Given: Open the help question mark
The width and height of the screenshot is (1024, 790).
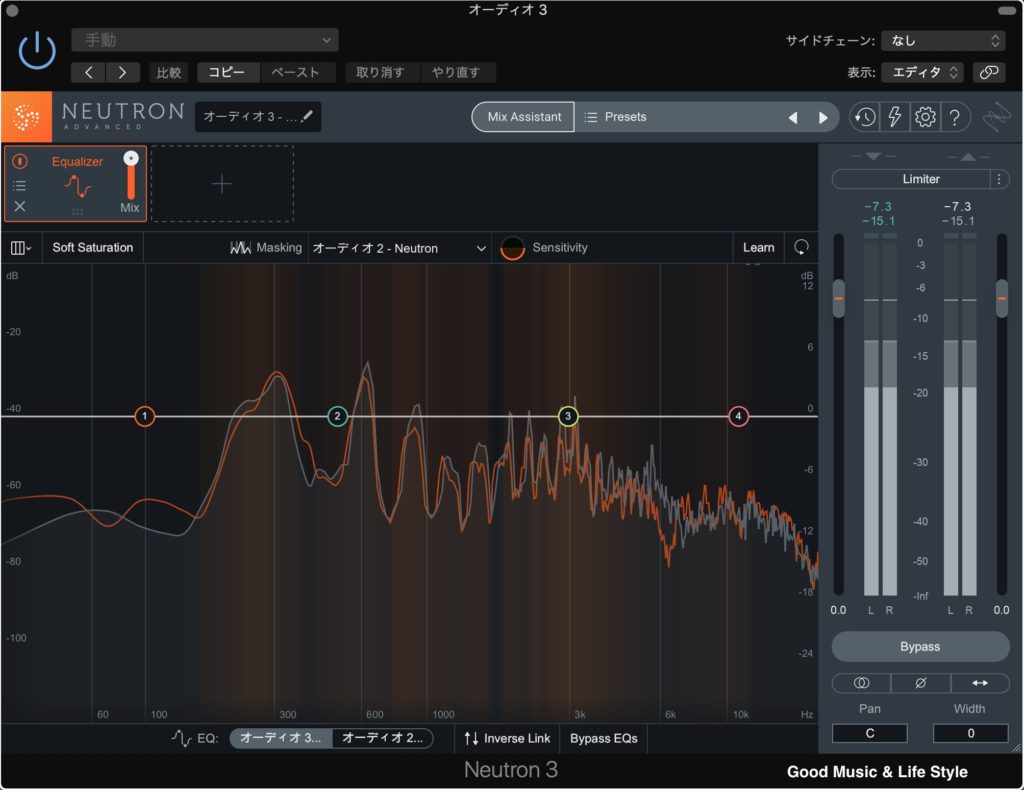Looking at the screenshot, I should click(955, 118).
